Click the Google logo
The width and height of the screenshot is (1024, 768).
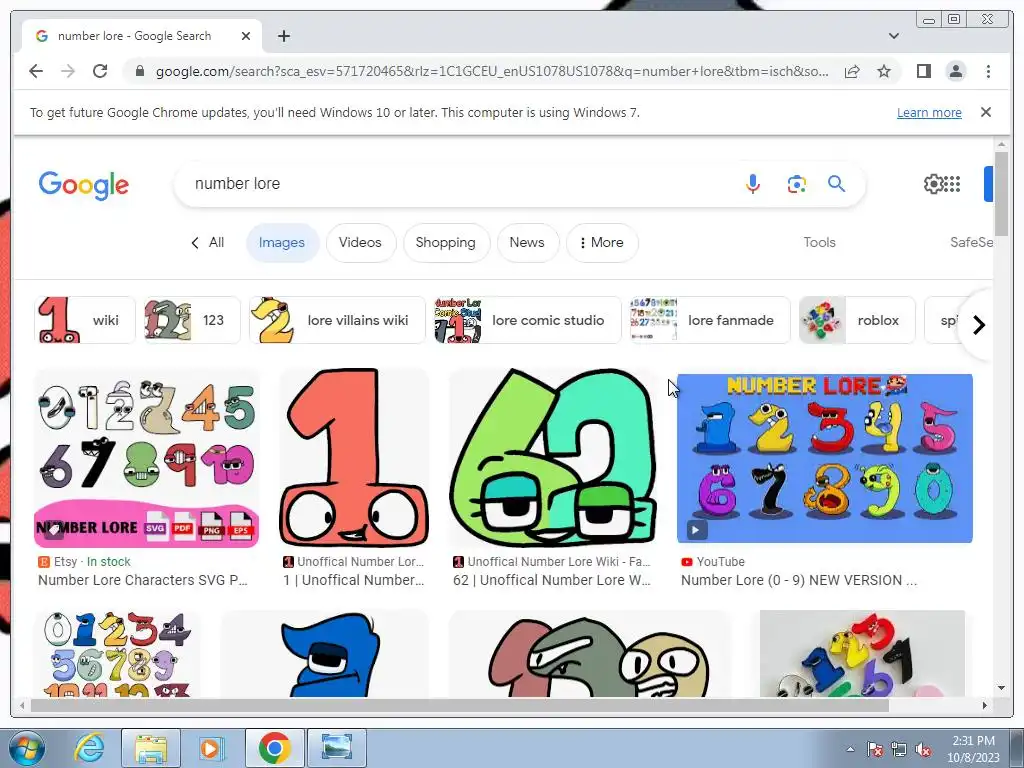coord(84,185)
